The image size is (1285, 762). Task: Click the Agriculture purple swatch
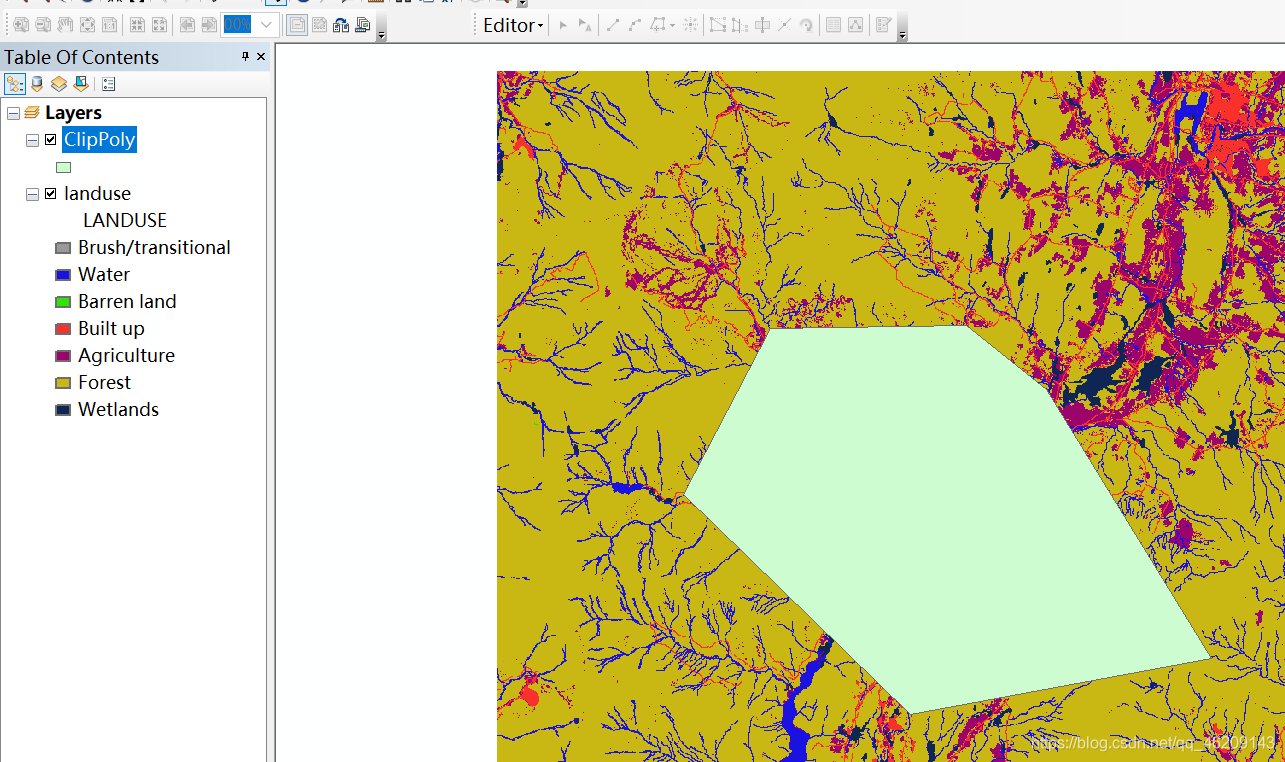pyautogui.click(x=63, y=356)
